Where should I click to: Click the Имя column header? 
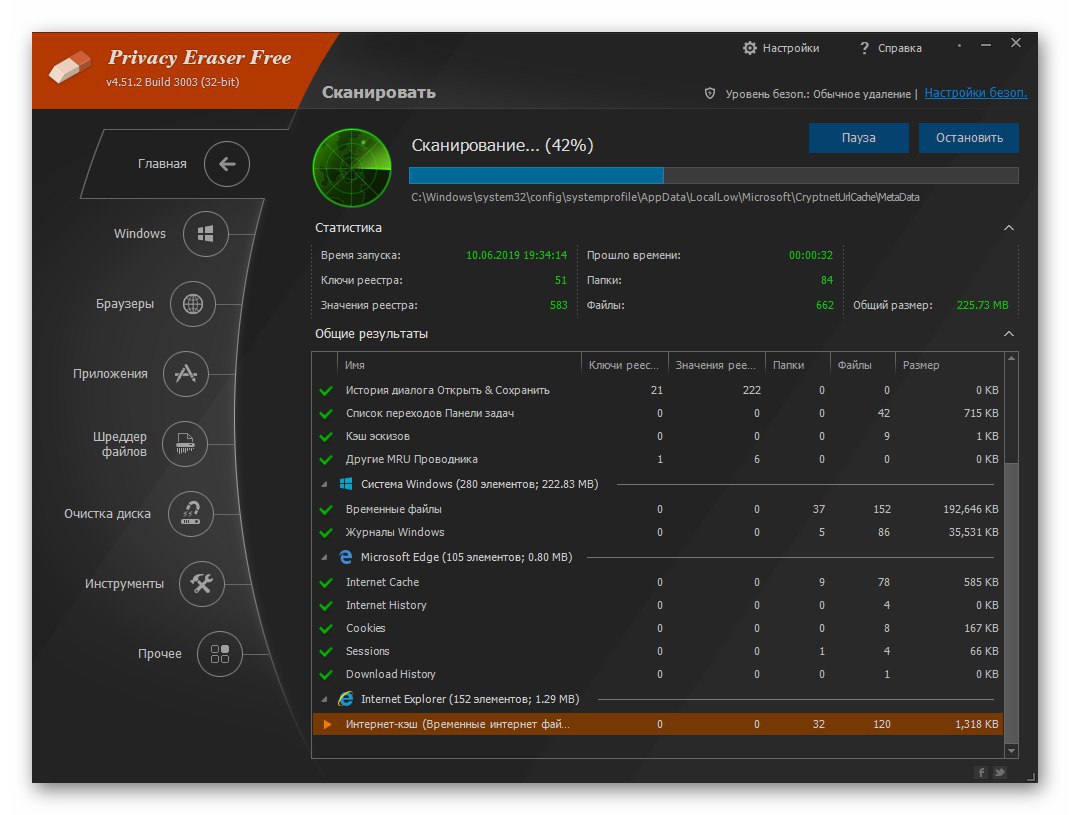459,365
